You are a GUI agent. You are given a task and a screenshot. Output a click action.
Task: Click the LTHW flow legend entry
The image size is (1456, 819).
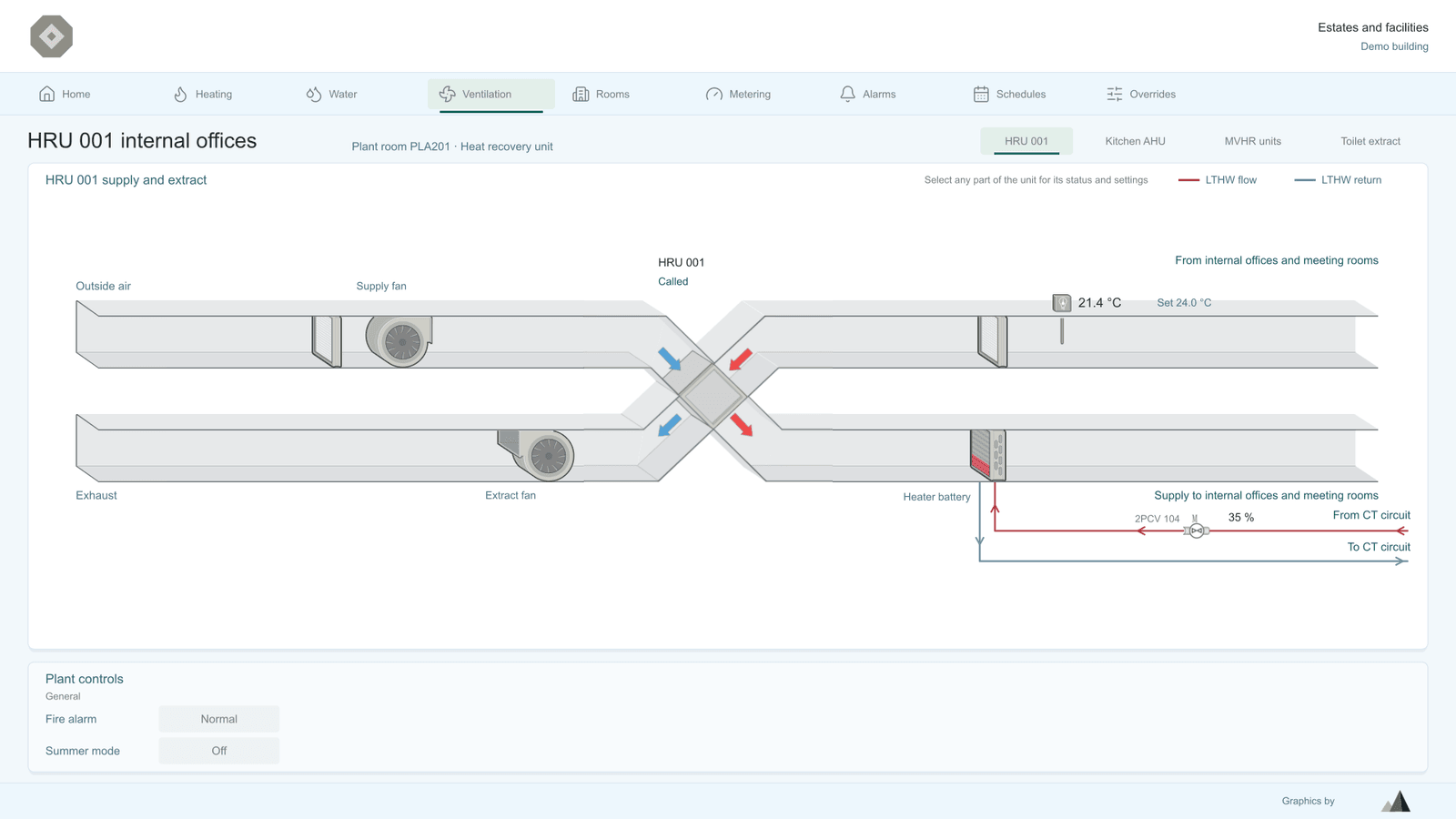pos(1218,180)
